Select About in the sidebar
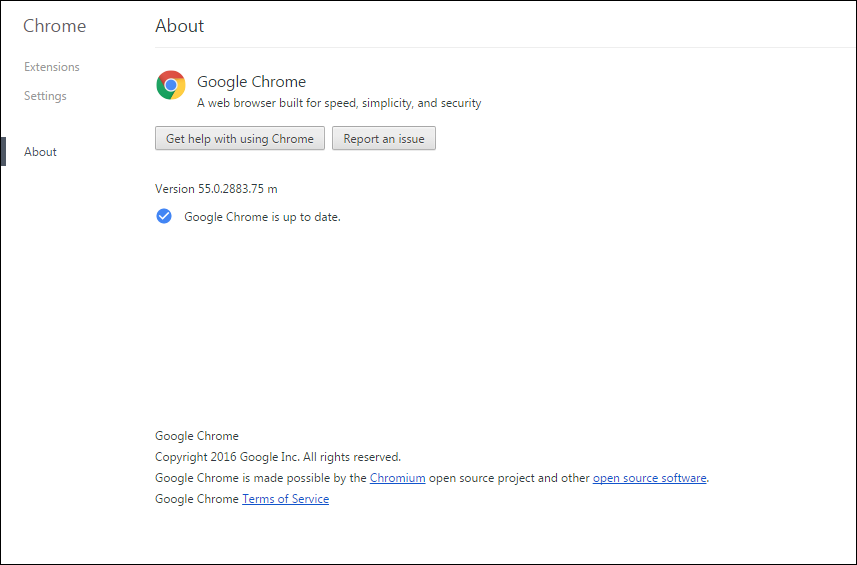 pos(40,152)
